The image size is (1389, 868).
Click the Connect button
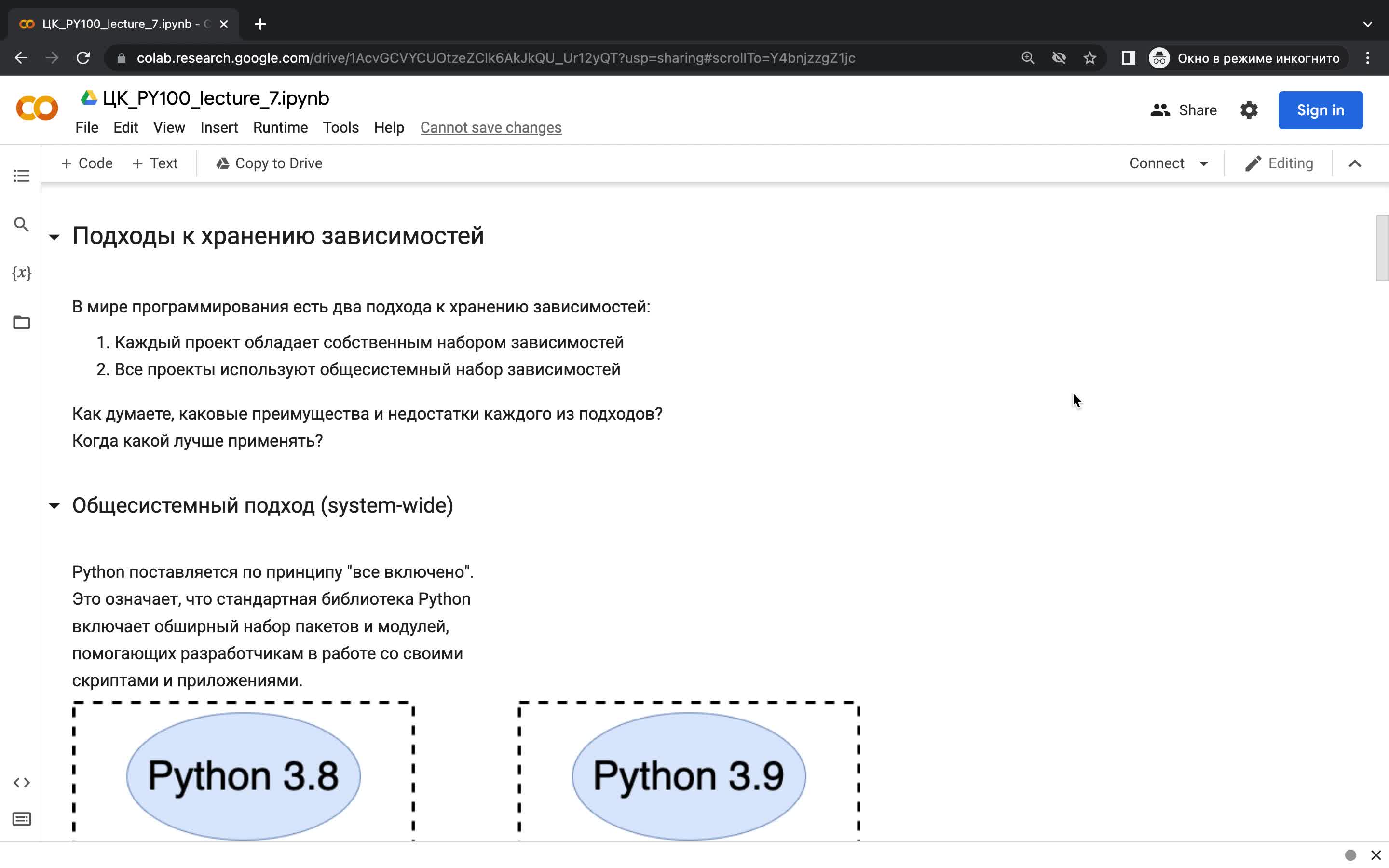point(1156,163)
